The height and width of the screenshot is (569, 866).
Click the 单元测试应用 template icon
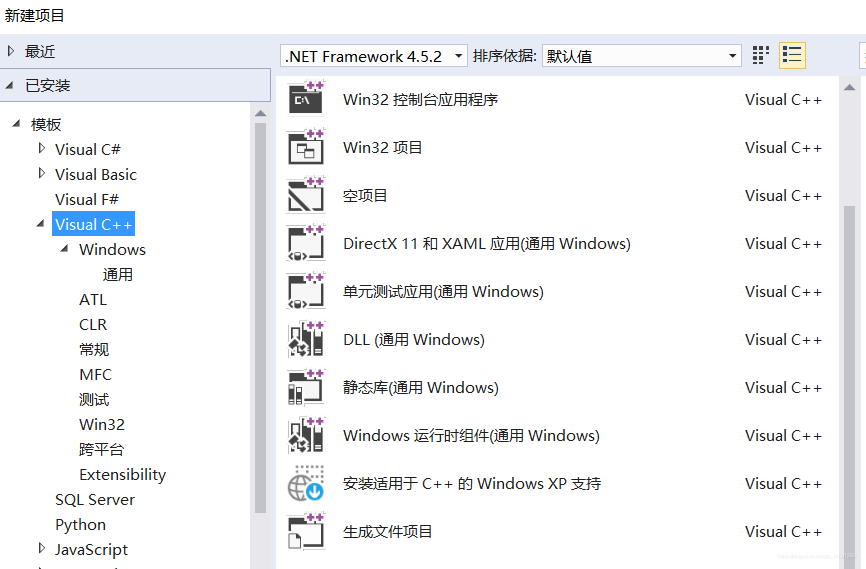pos(306,291)
